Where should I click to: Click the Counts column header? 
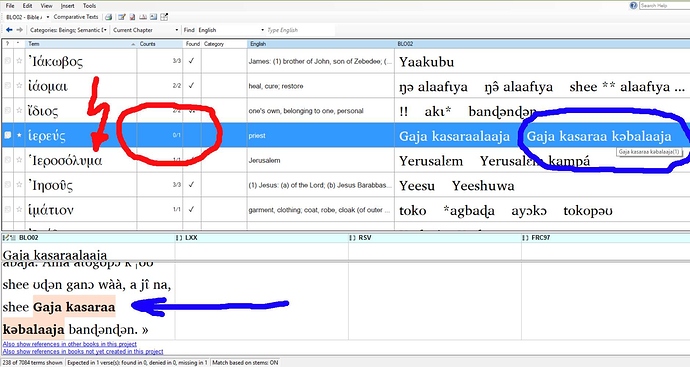coord(160,44)
